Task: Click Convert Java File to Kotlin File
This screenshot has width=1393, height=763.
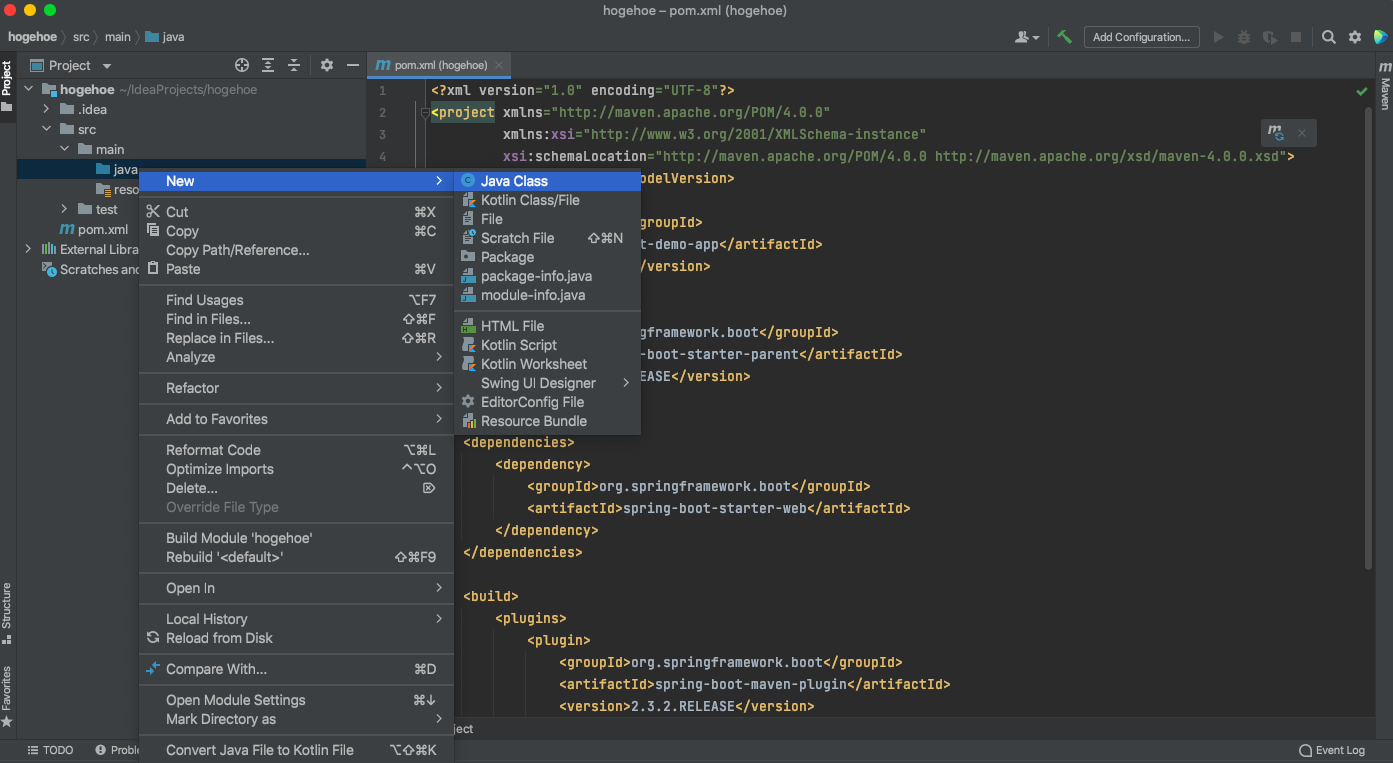Action: [x=296, y=750]
